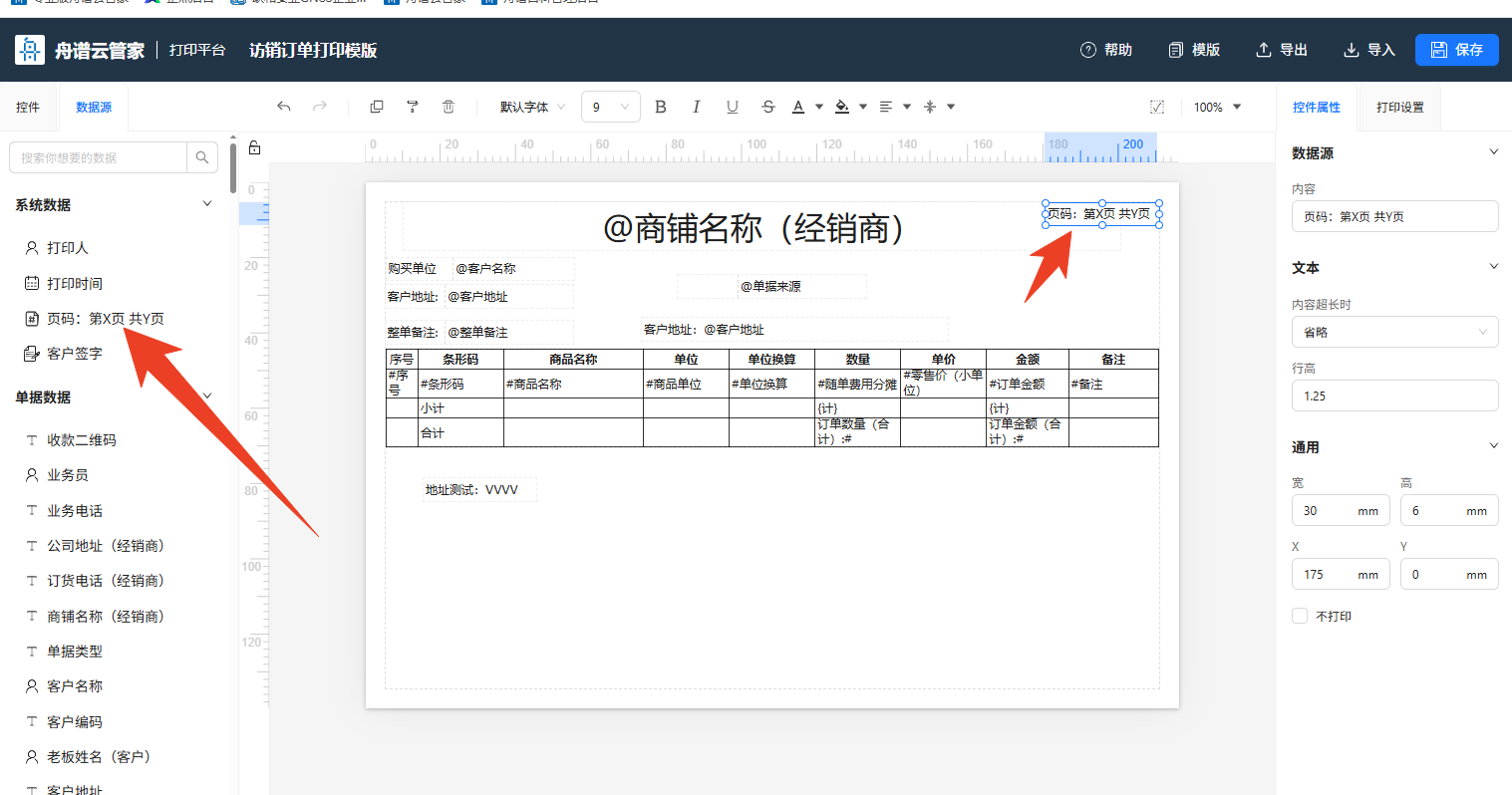Click the vertical align icon

coord(930,107)
